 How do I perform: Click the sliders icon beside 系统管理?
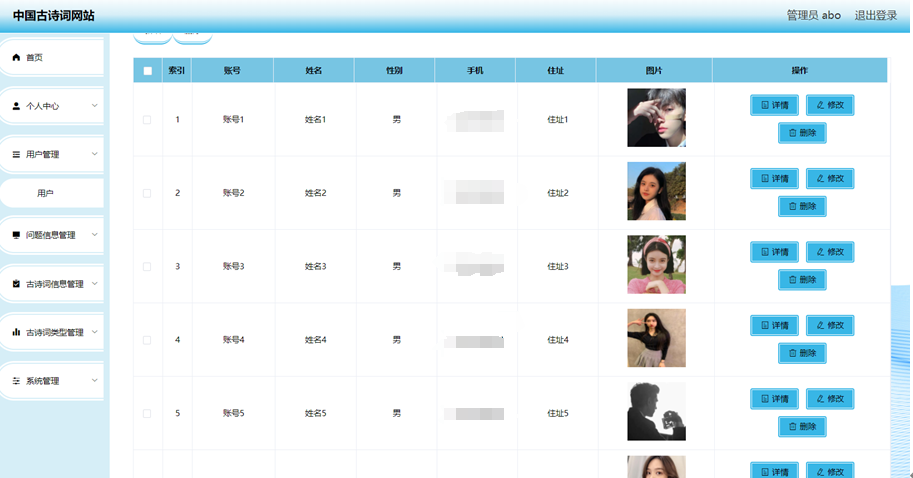click(x=16, y=381)
